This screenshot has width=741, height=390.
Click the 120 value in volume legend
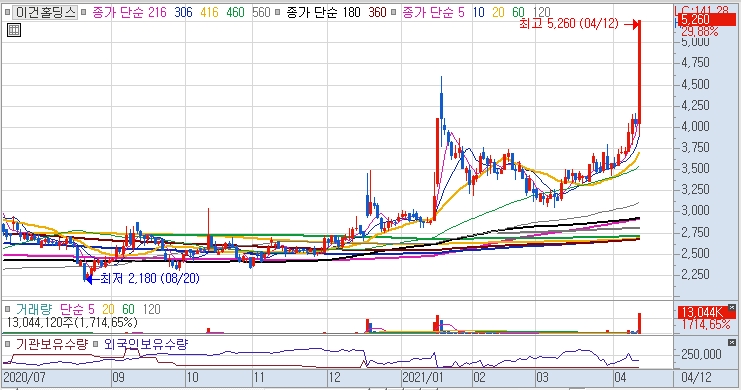[x=151, y=310]
